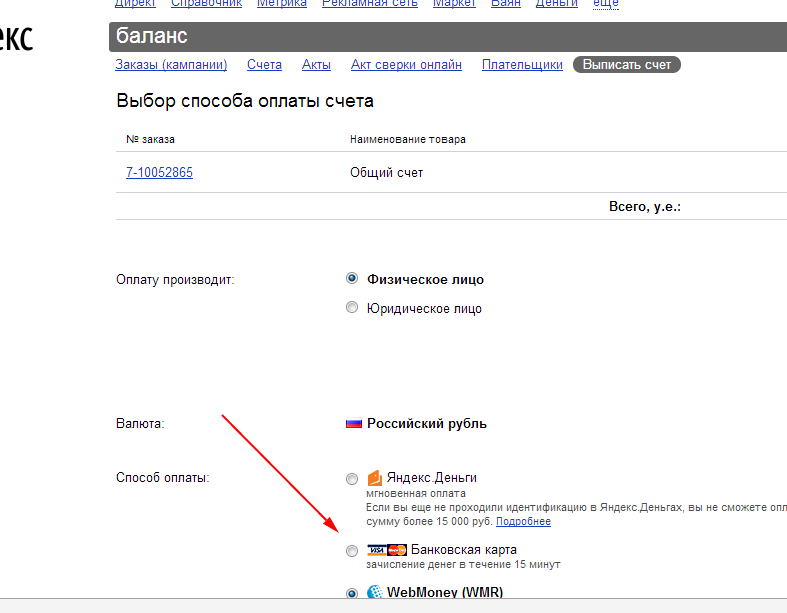Viewport: 787px width, 613px height.
Task: Open the Директ link in top navigation
Action: 135,4
